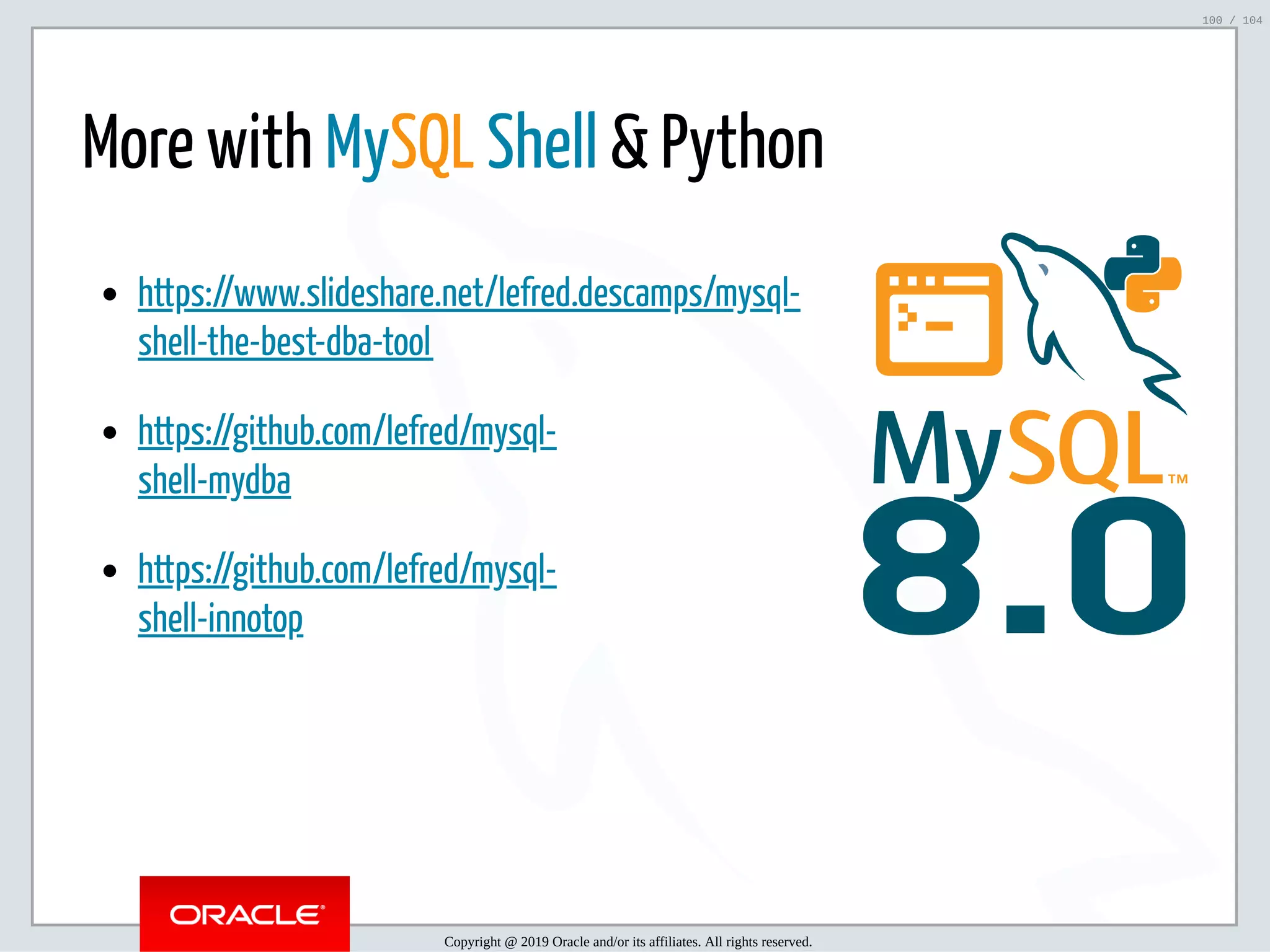This screenshot has height=952, width=1270.
Task: Click the word Python in the title
Action: [742, 143]
